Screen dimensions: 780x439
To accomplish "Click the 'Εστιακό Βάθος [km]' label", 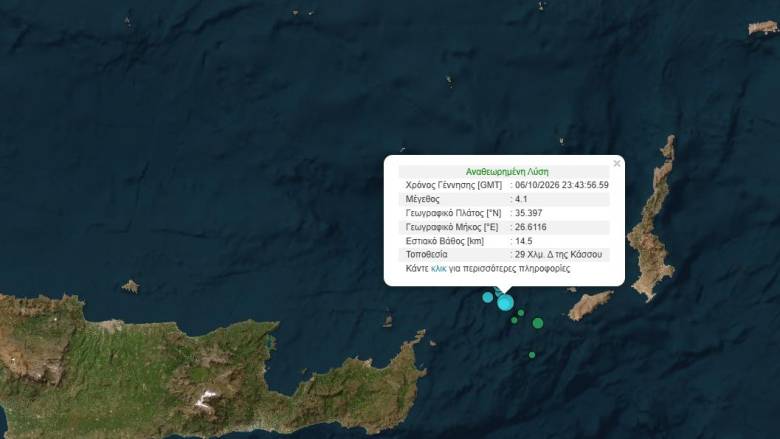I will (445, 241).
